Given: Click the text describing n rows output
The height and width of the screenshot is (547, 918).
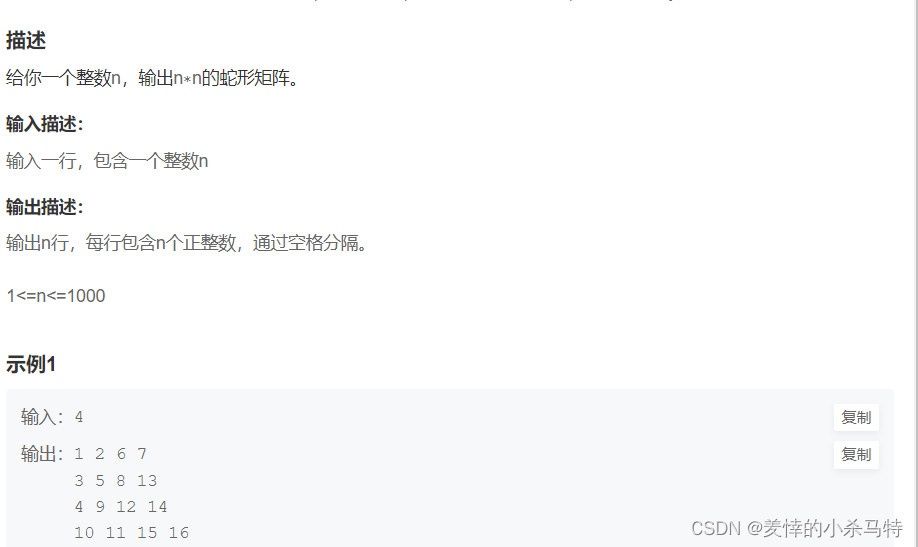Looking at the screenshot, I should tap(187, 242).
